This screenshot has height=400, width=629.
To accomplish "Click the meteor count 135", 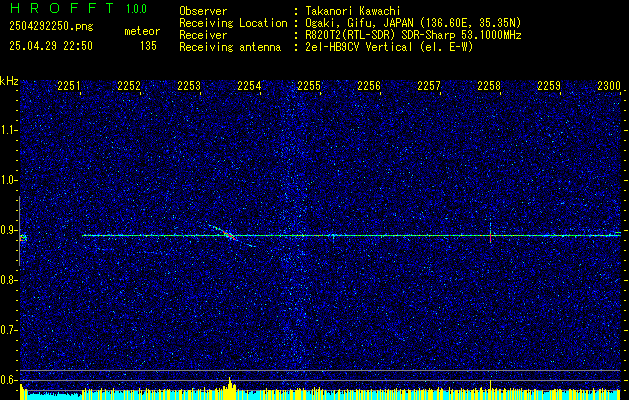I will 148,46.
